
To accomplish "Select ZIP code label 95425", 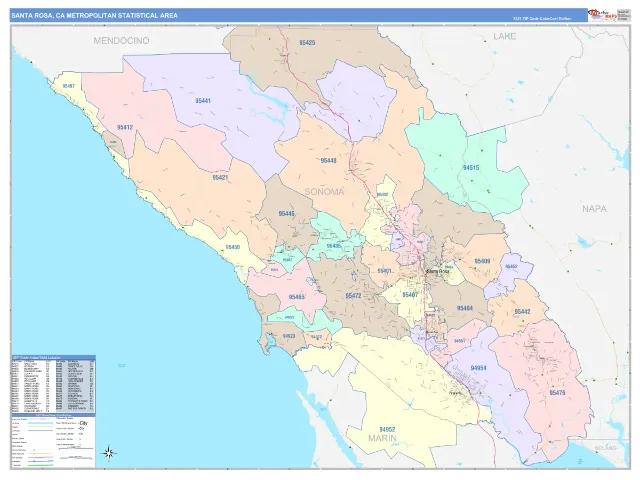I will coord(307,42).
